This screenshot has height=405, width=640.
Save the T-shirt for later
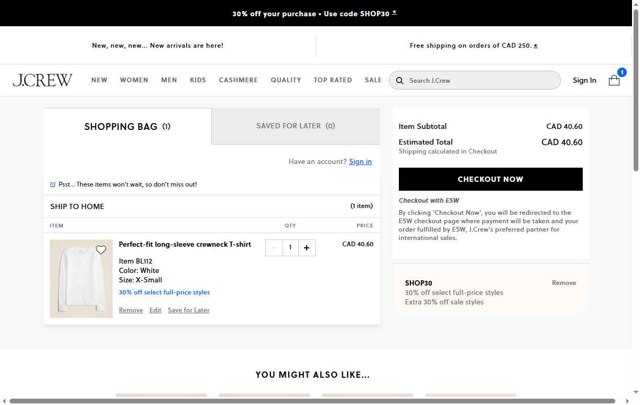[x=189, y=310]
